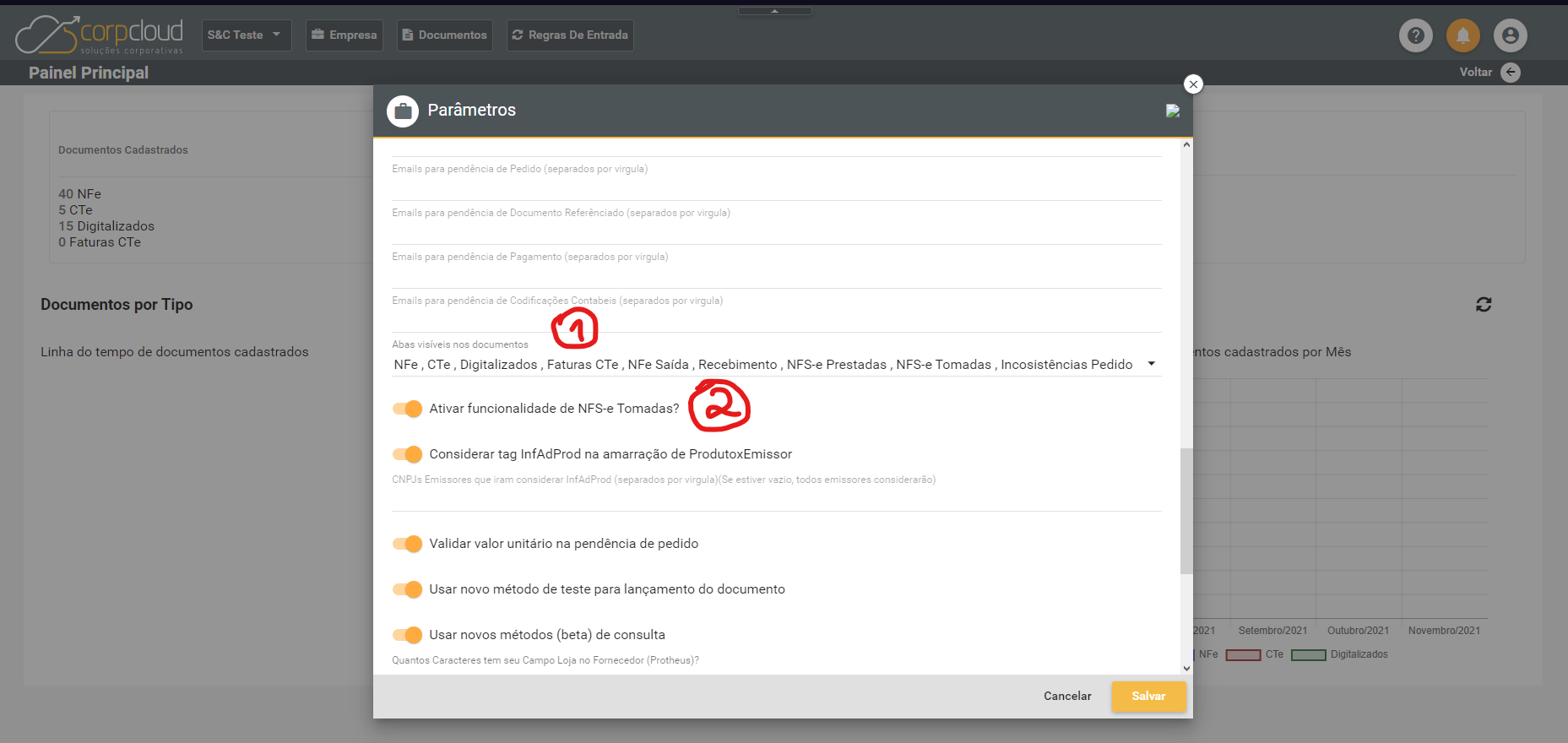
Task: Toggle Validar valor unitário na pendência
Action: click(x=407, y=544)
